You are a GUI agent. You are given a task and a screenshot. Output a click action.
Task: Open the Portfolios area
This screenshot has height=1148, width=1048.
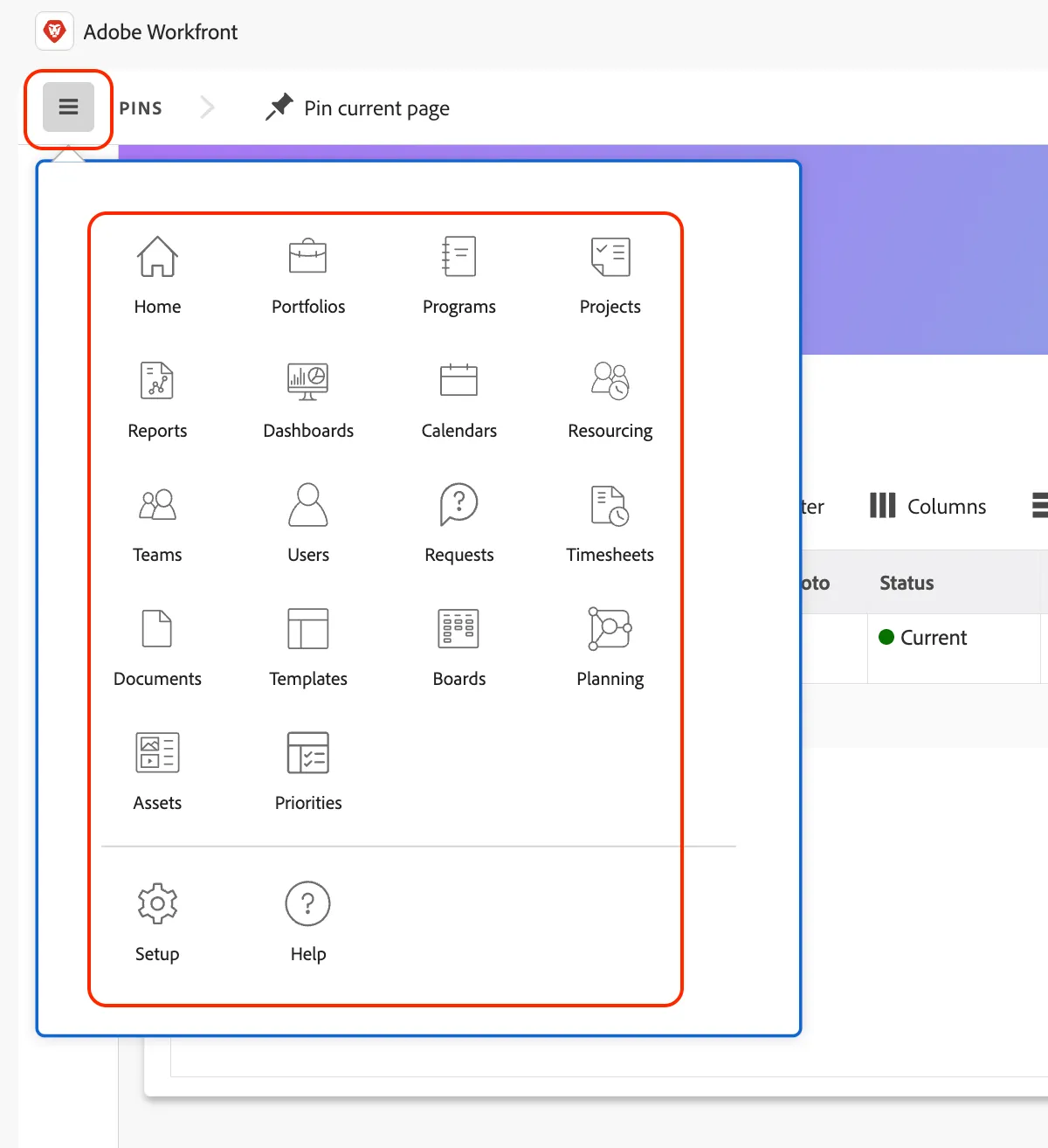(308, 275)
